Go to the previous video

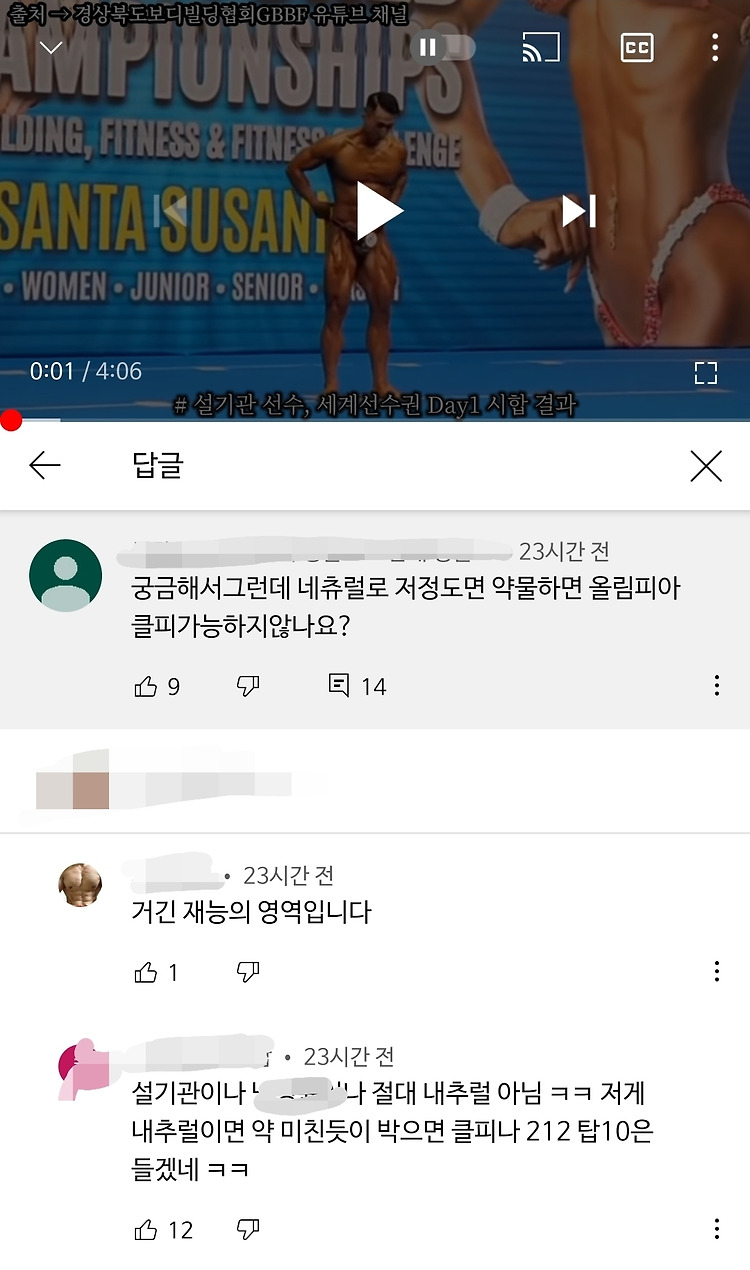click(175, 211)
